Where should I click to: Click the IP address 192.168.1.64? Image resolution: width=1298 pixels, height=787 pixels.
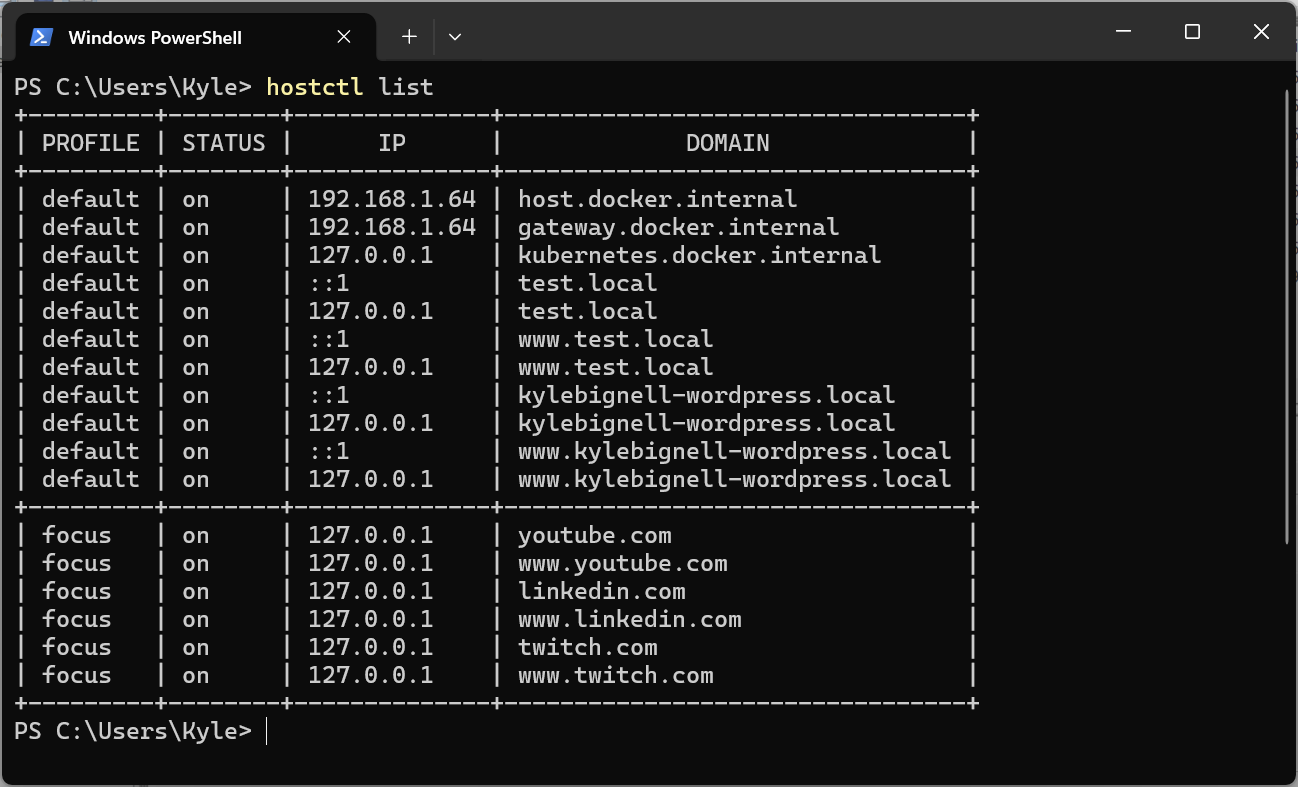392,199
